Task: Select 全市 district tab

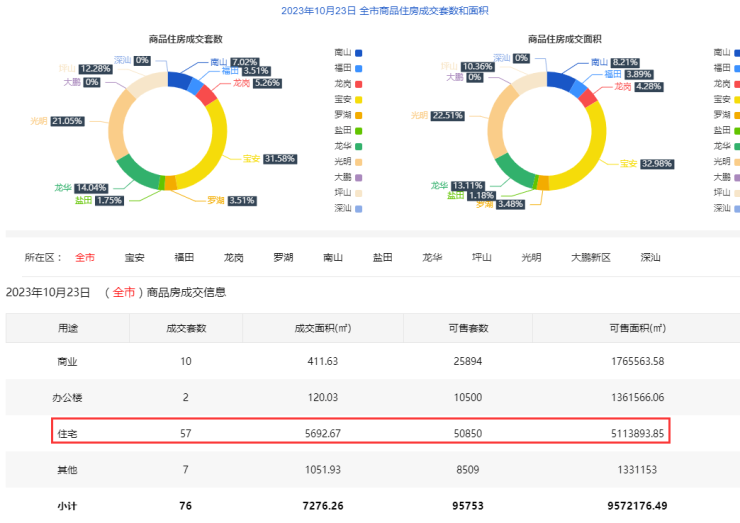Action: tap(85, 257)
